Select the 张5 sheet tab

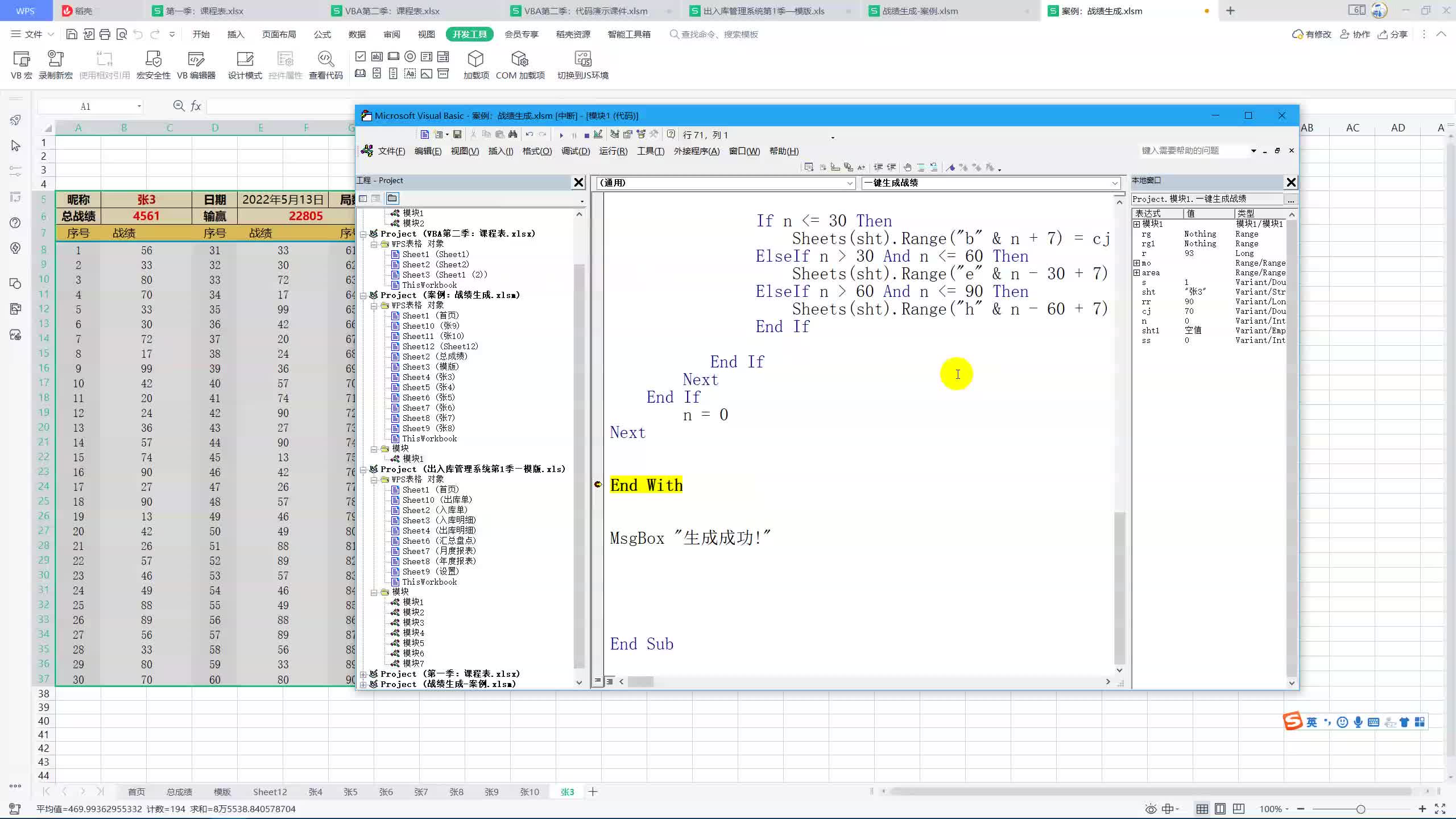(x=351, y=791)
